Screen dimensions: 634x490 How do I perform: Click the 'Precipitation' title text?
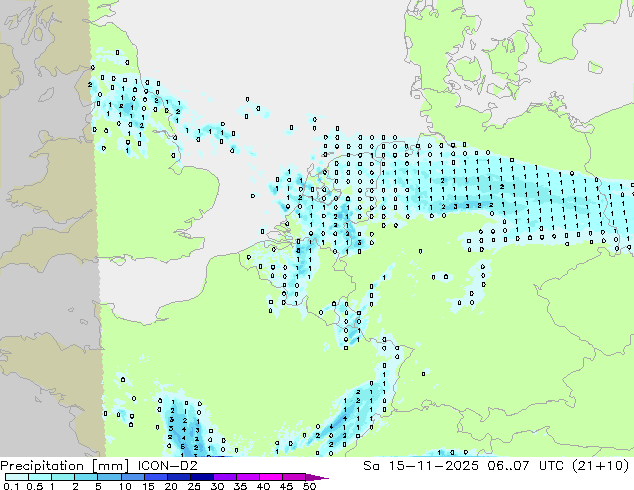pyautogui.click(x=42, y=466)
